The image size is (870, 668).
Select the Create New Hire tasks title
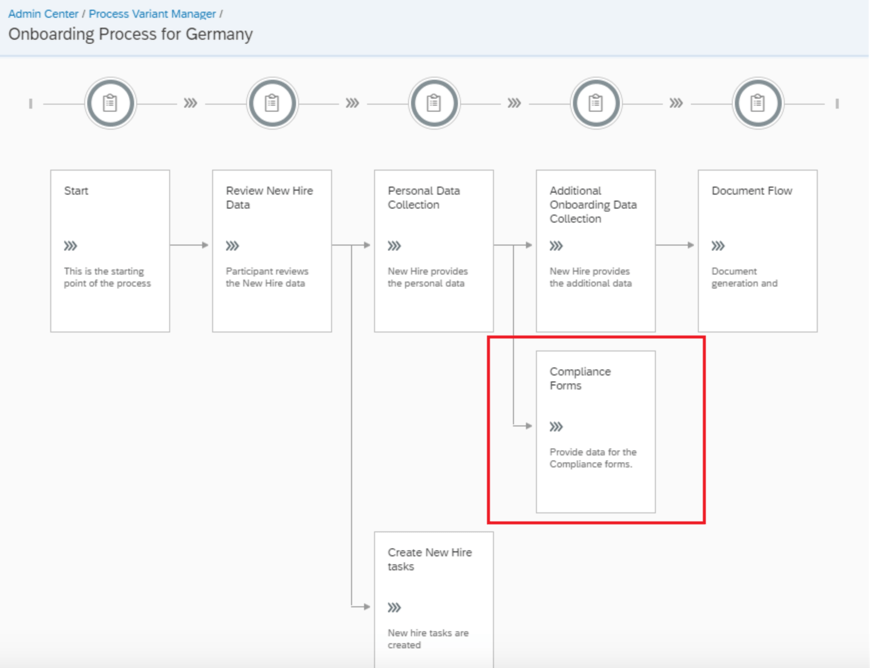[429, 559]
